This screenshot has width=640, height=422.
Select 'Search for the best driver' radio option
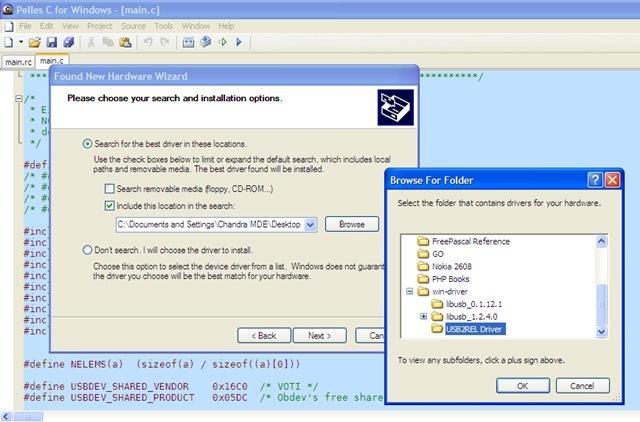[87, 144]
